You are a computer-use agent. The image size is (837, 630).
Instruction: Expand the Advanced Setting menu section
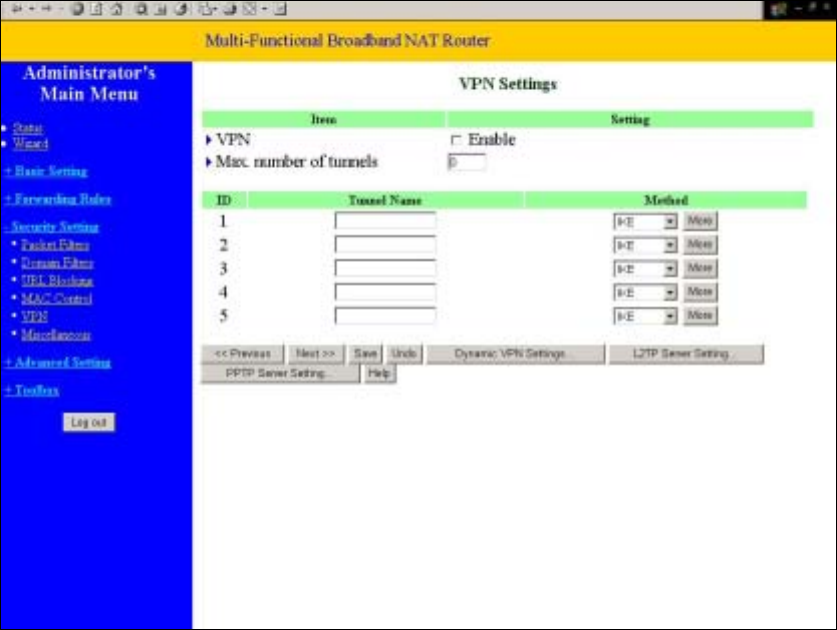58,363
